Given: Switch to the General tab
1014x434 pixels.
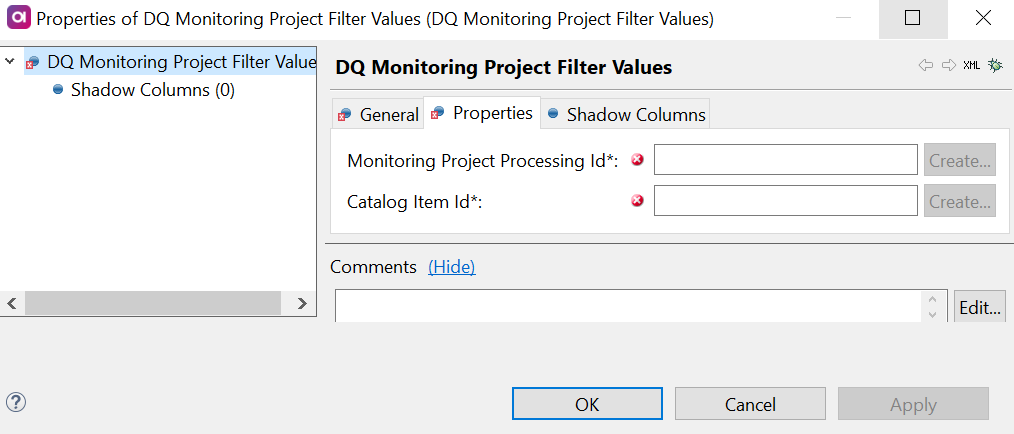Looking at the screenshot, I should [378, 114].
